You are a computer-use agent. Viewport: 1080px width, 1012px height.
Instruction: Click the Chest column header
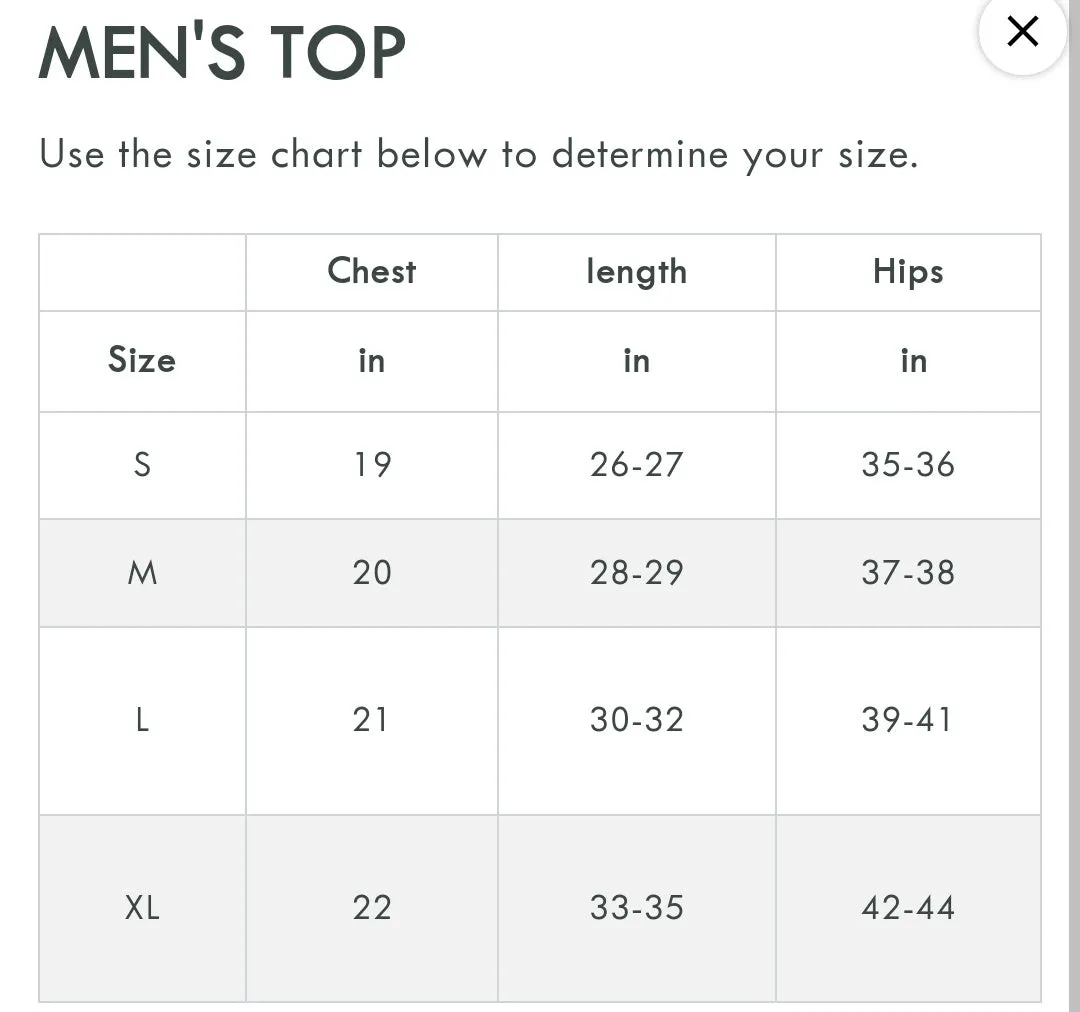372,271
